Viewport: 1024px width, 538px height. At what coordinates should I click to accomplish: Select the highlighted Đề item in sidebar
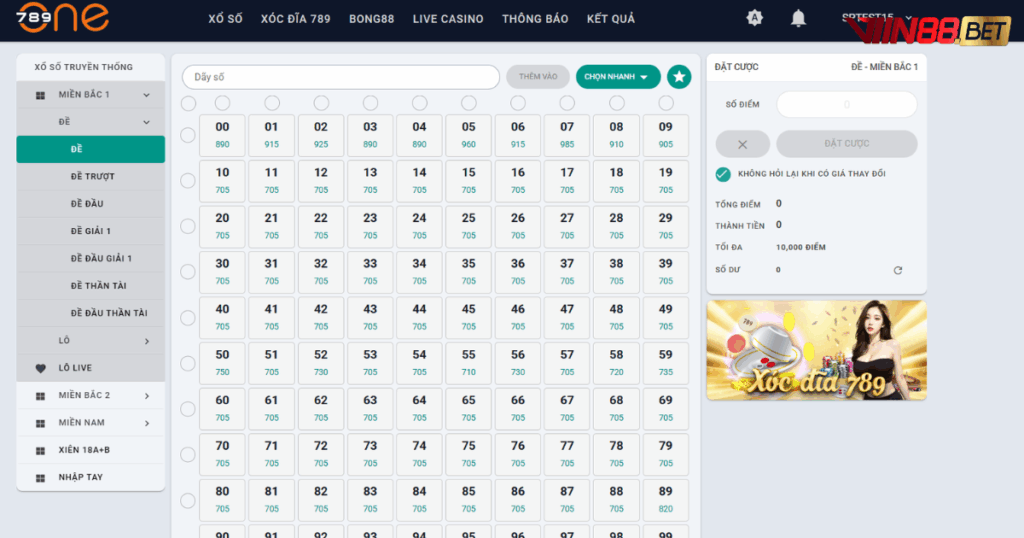(91, 149)
